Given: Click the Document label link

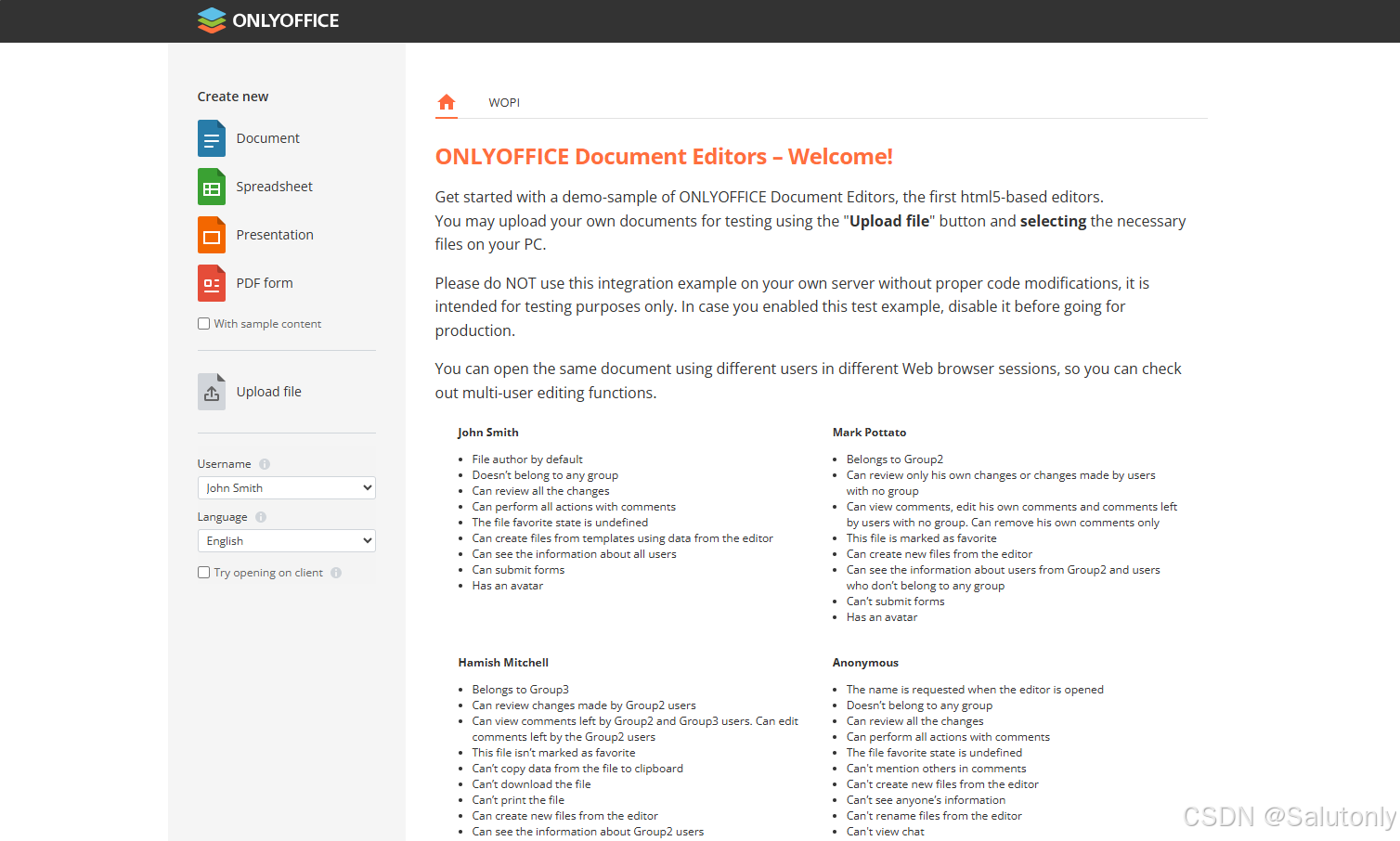Looking at the screenshot, I should (x=268, y=138).
